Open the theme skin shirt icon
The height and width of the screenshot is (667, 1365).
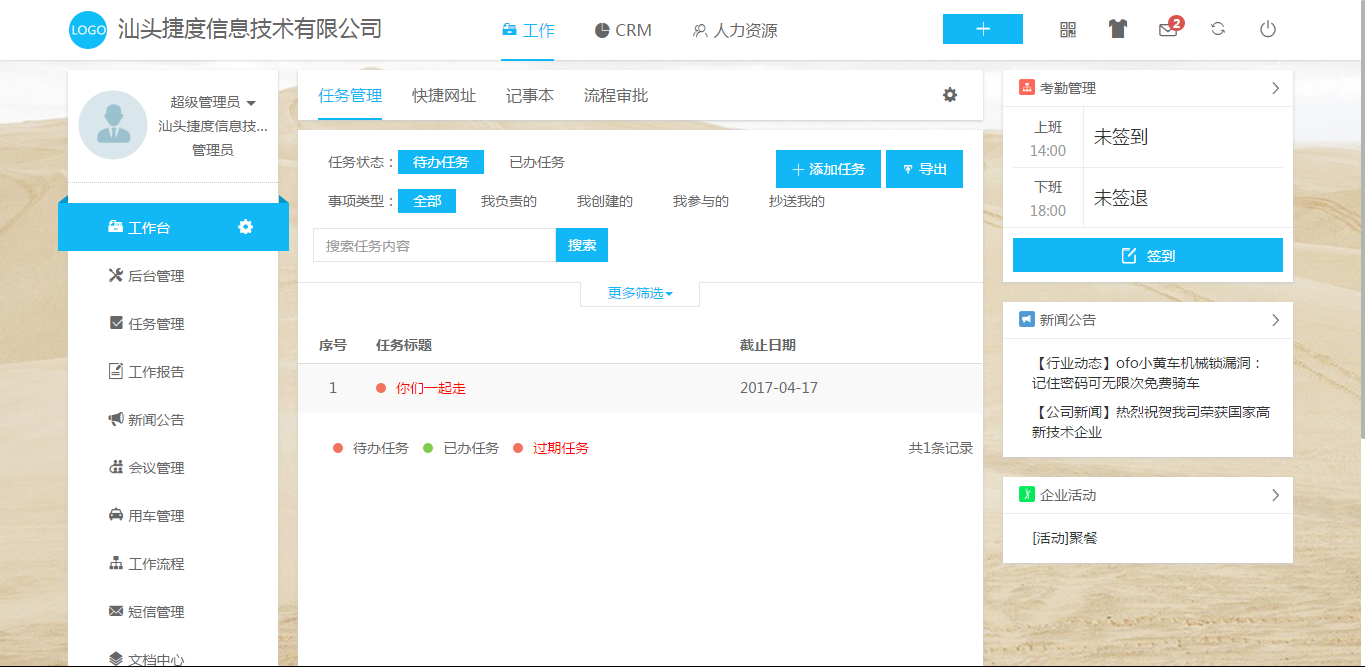[1118, 30]
